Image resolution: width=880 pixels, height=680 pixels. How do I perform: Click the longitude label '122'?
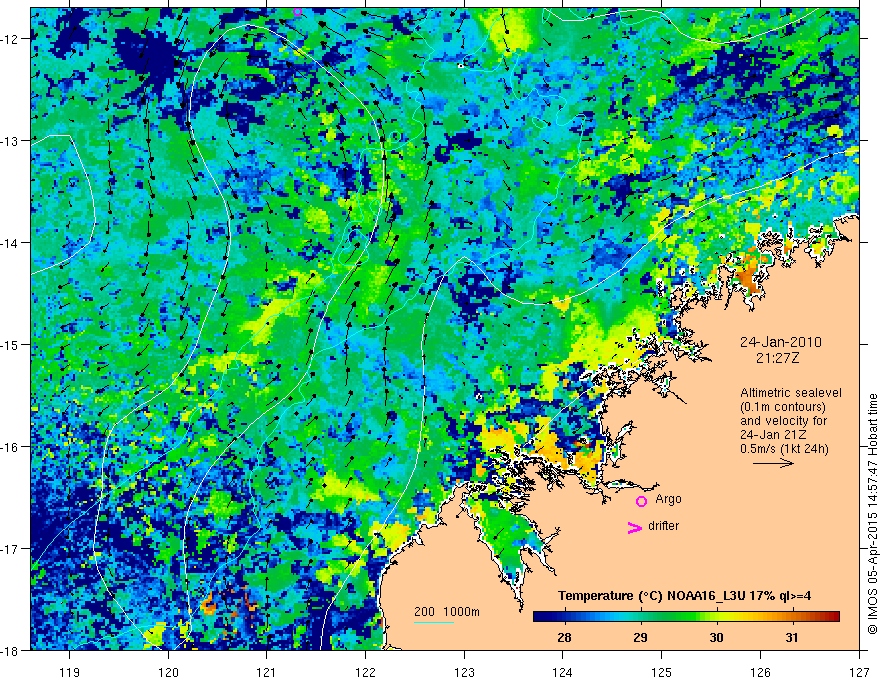tap(365, 672)
